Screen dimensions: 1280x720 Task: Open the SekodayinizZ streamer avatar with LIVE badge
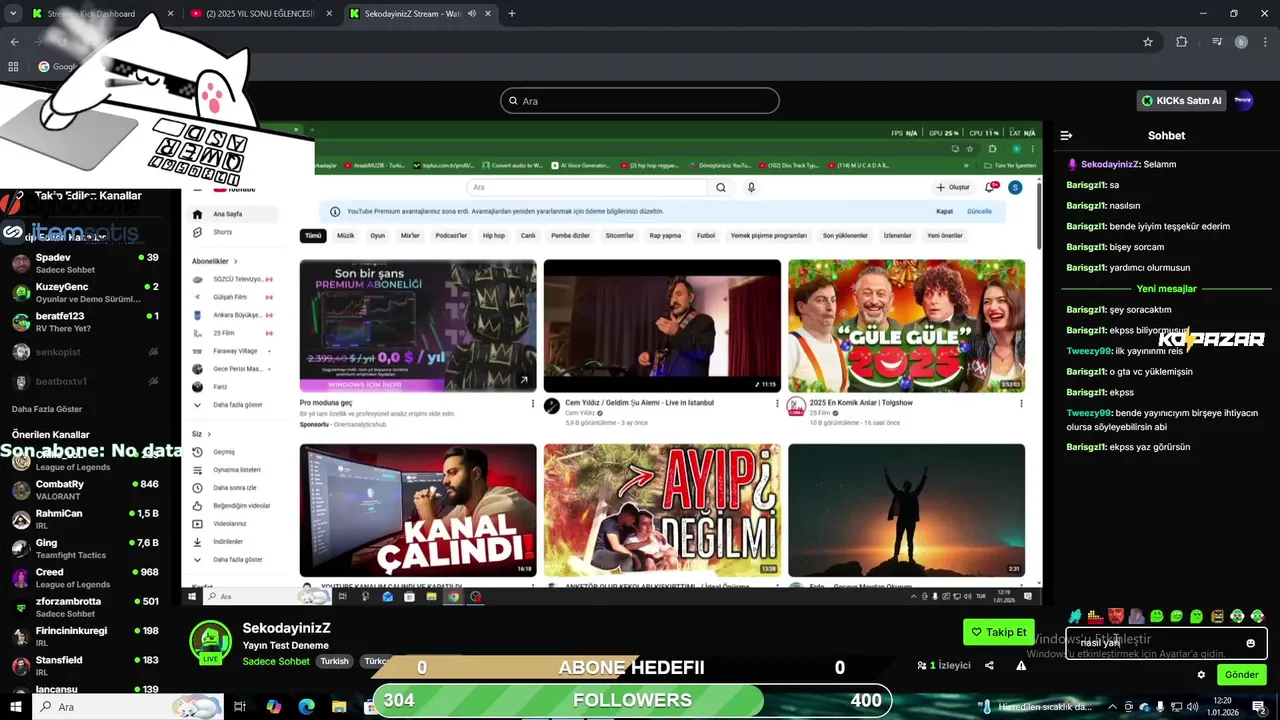(210, 642)
